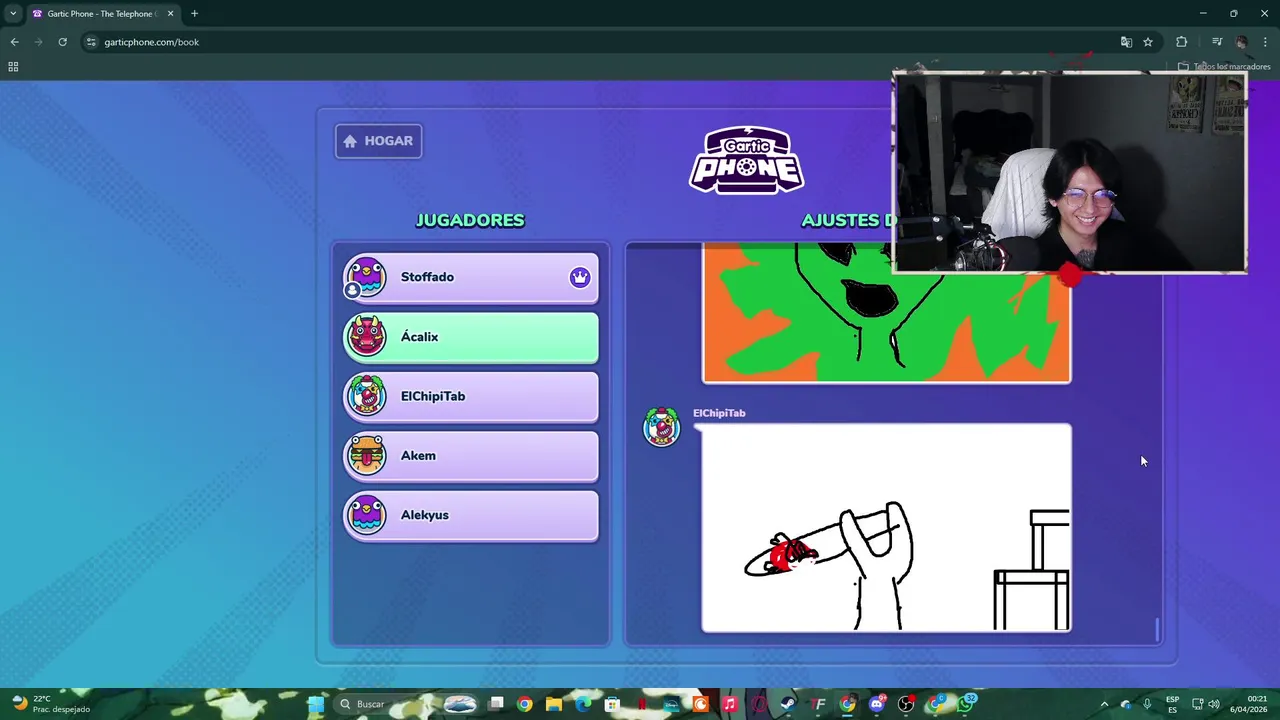
Task: Open the volume control in the tray
Action: point(1214,704)
